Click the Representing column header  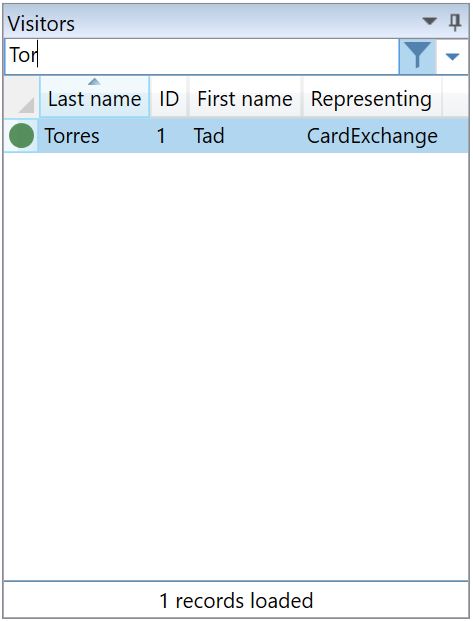[371, 97]
